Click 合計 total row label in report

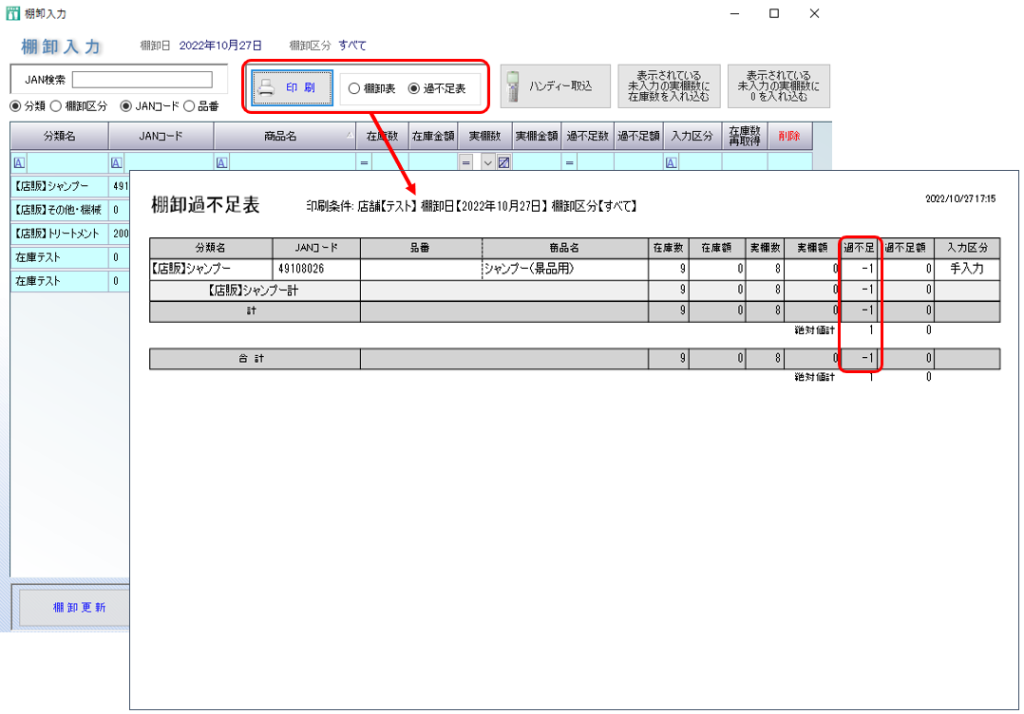coord(251,359)
